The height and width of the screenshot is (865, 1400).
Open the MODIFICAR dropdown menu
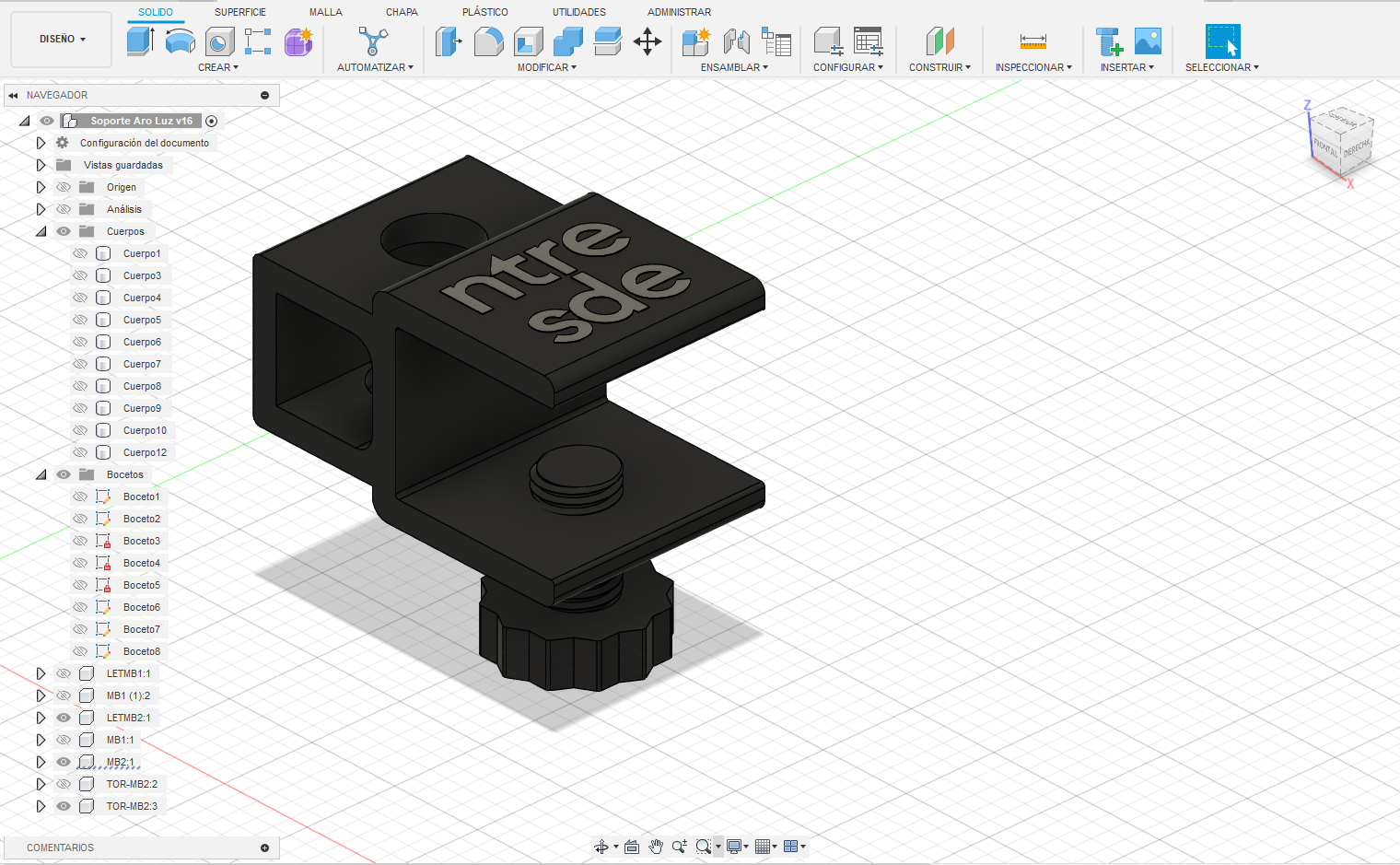point(547,67)
